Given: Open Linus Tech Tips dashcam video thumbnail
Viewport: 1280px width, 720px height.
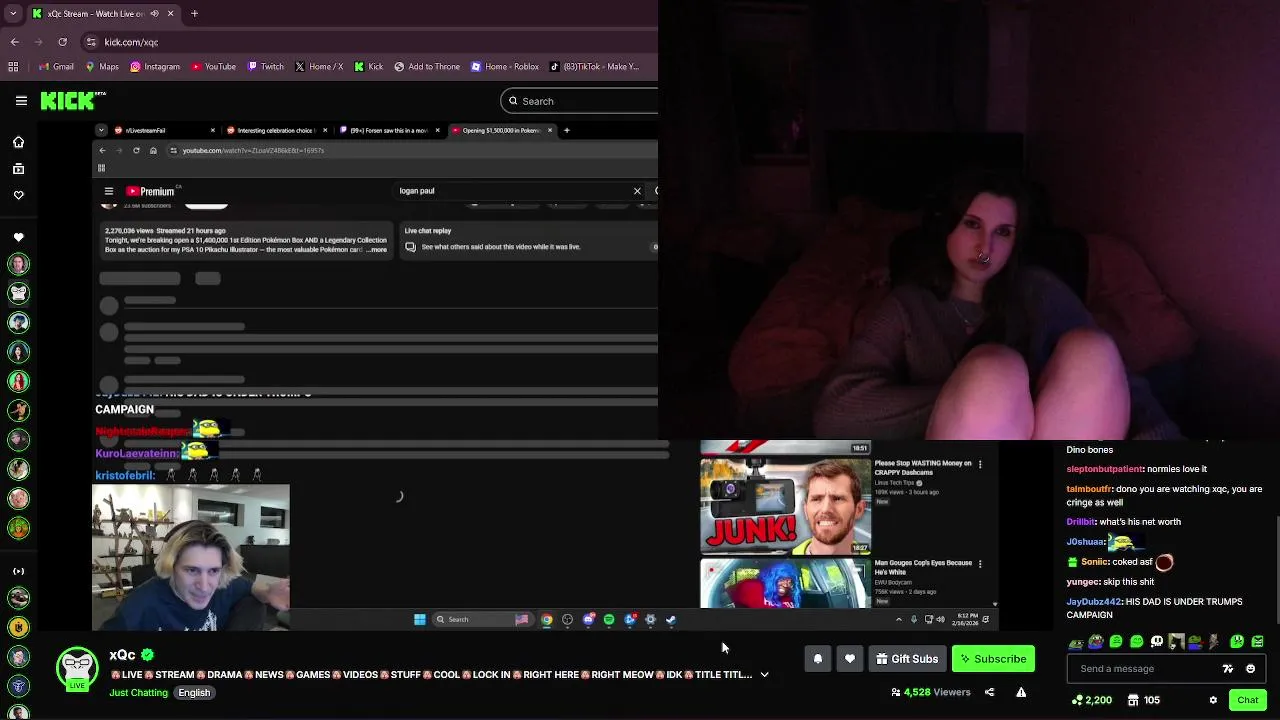Looking at the screenshot, I should (x=785, y=506).
